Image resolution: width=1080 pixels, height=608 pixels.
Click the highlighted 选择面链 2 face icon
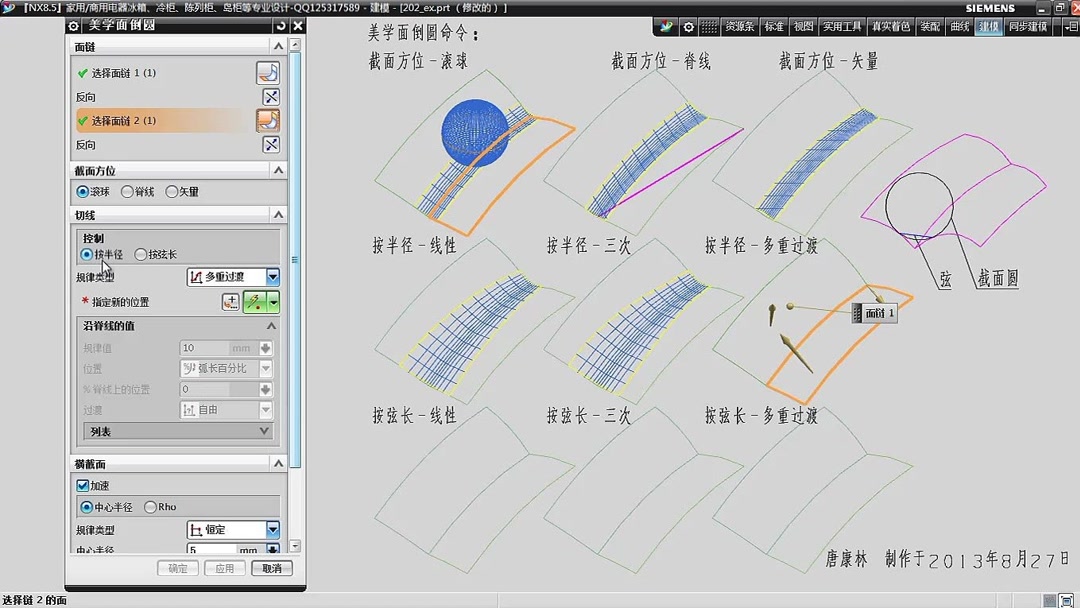[x=268, y=120]
